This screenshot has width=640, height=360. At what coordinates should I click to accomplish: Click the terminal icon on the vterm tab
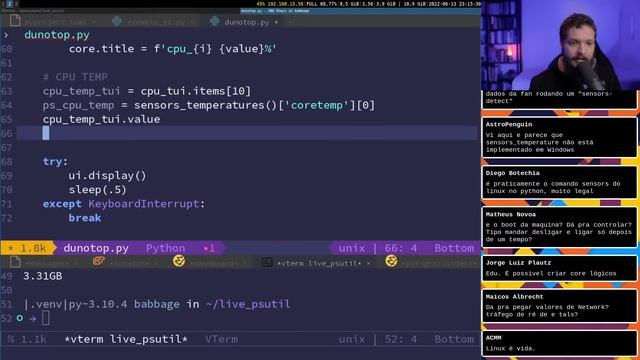click(x=267, y=263)
